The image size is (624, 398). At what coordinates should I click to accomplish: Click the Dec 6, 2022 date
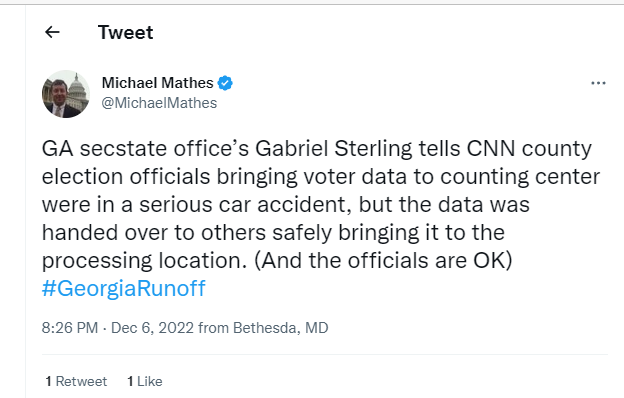[152, 328]
